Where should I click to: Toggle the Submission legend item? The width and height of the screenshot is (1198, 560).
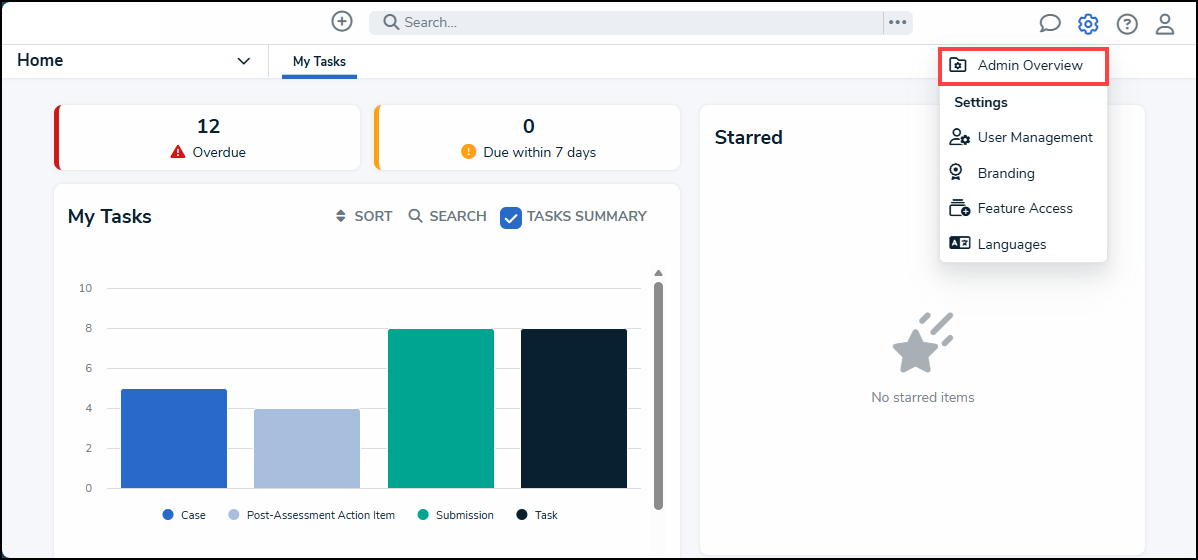(455, 515)
